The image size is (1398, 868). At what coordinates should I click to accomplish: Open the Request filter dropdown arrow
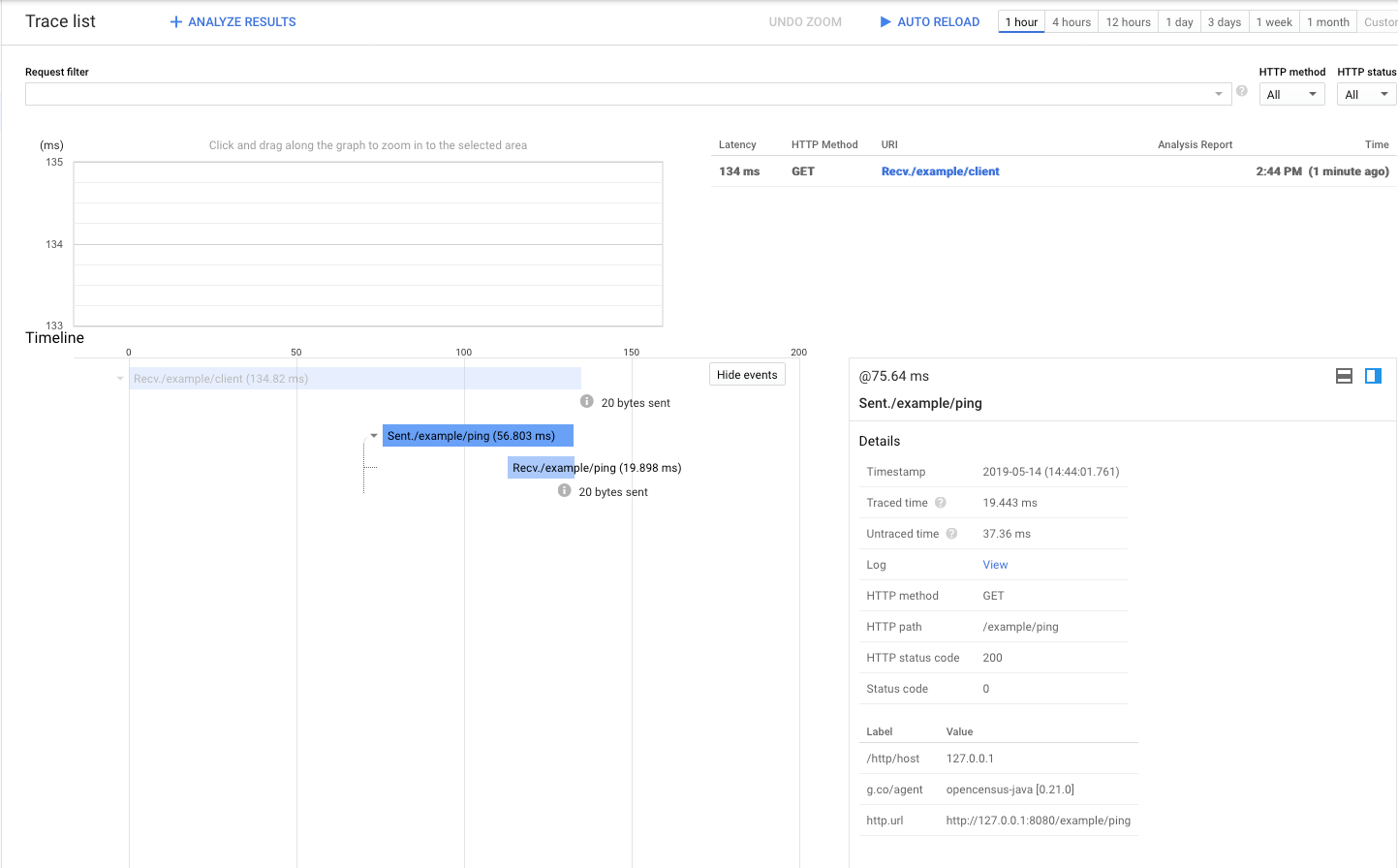(x=1218, y=94)
